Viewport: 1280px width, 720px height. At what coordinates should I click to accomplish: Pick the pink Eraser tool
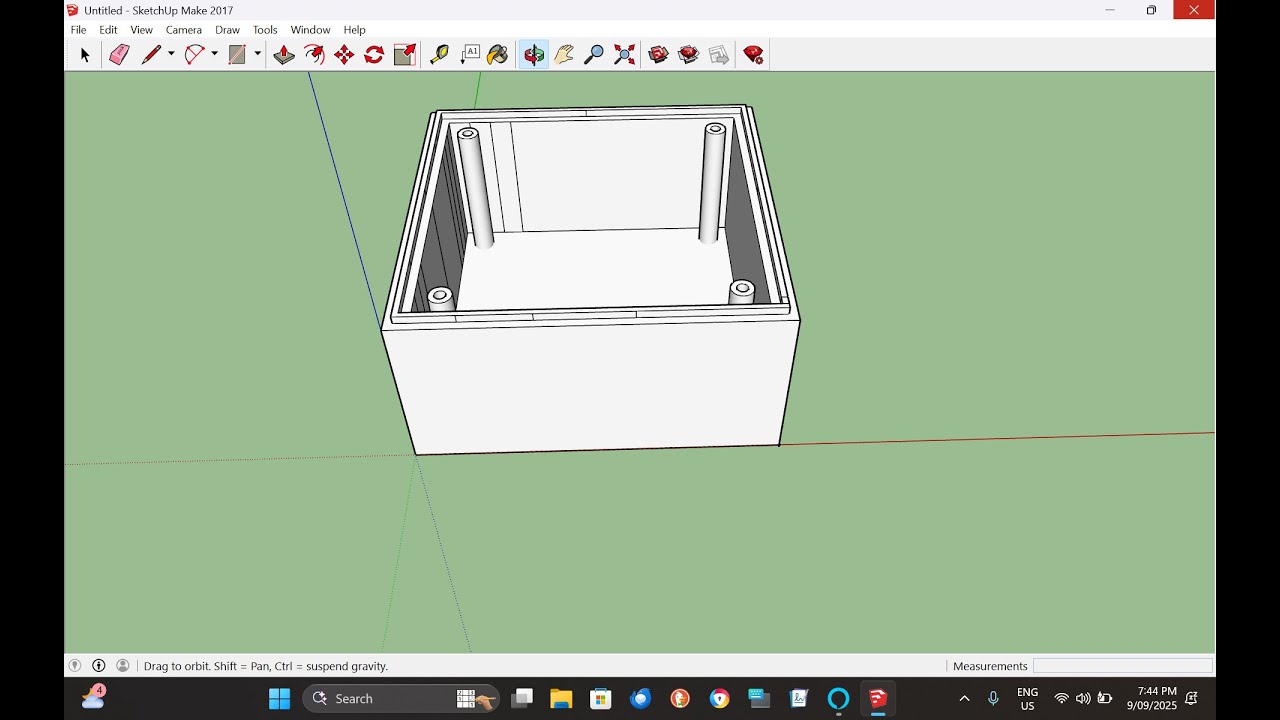coord(119,55)
